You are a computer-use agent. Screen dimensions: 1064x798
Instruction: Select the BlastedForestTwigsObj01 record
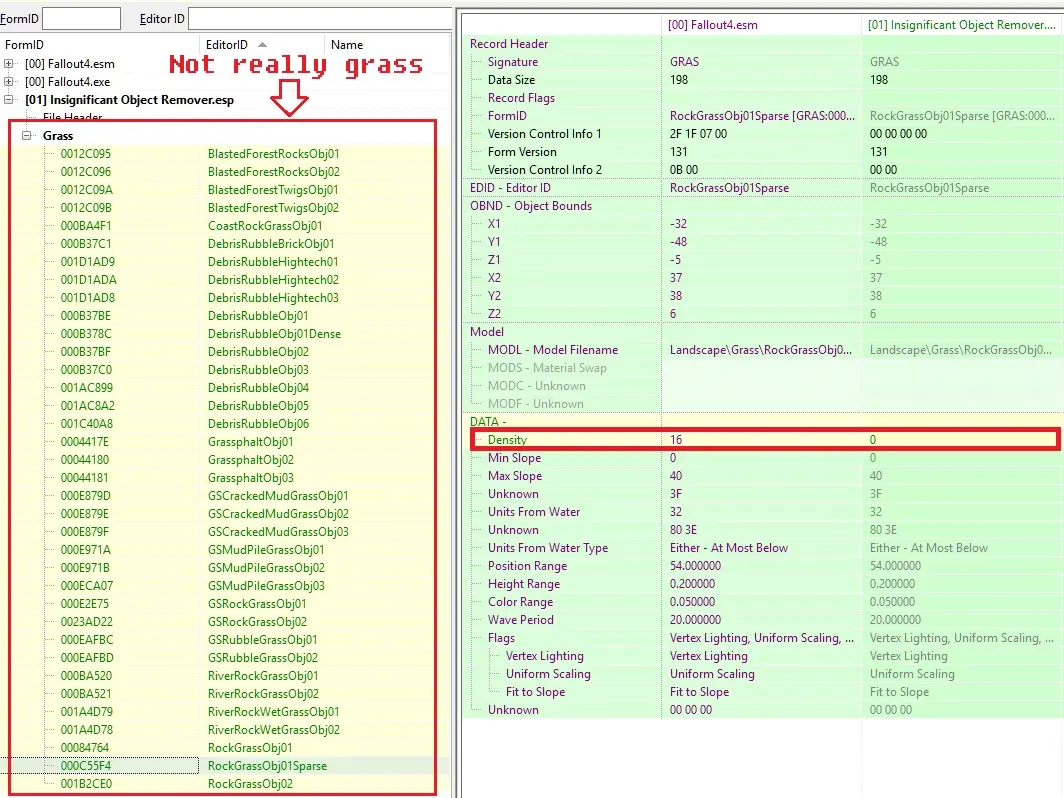pyautogui.click(x=273, y=190)
